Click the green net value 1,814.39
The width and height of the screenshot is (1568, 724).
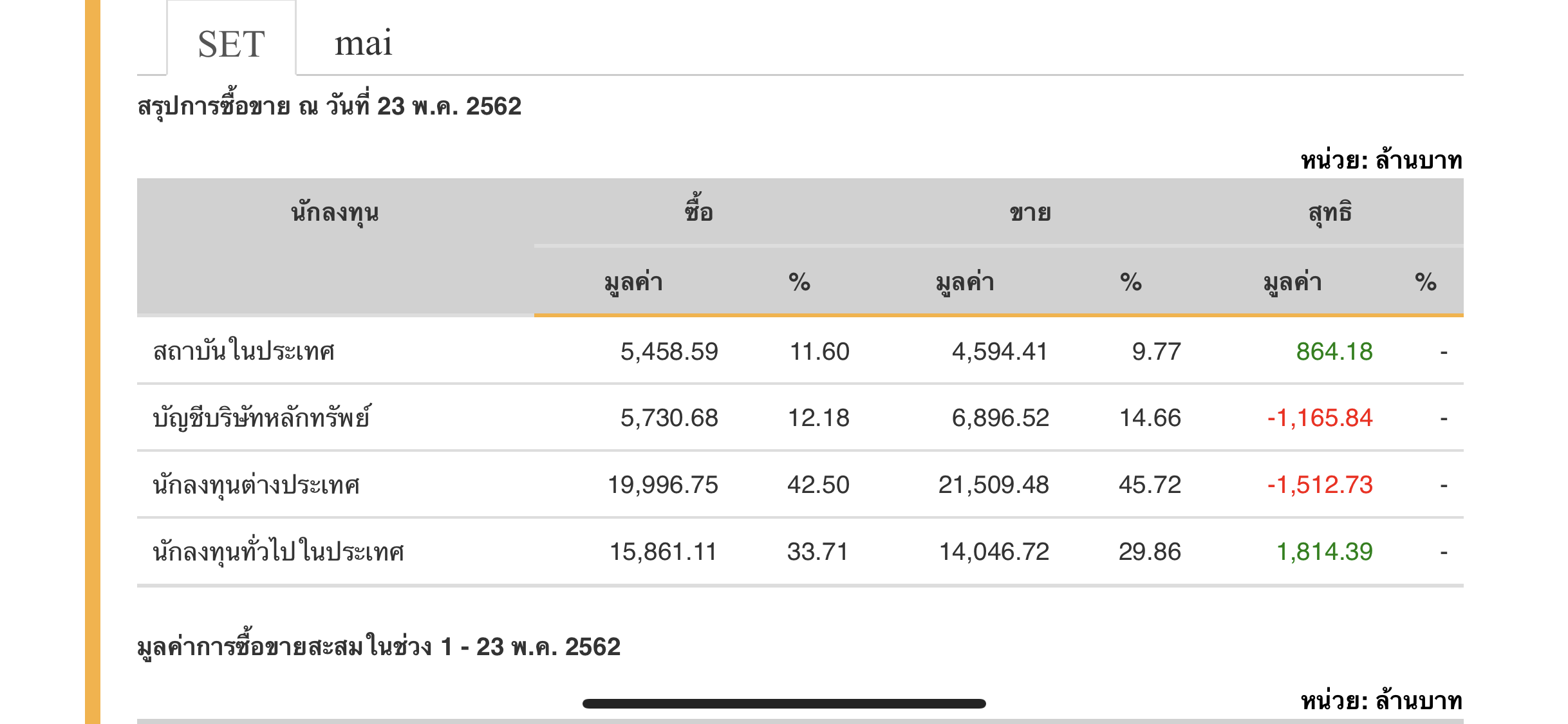[x=1324, y=552]
